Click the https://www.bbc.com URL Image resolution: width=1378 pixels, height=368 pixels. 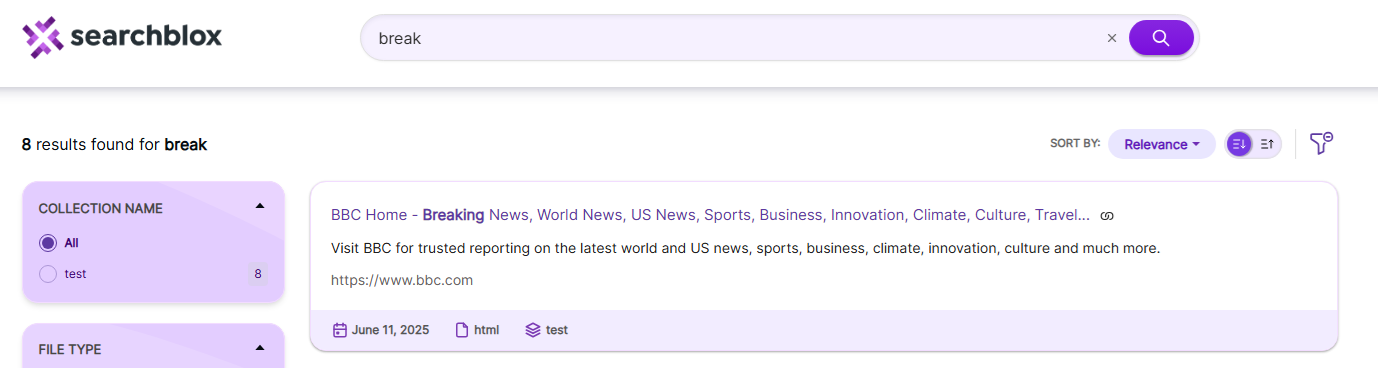coord(402,280)
